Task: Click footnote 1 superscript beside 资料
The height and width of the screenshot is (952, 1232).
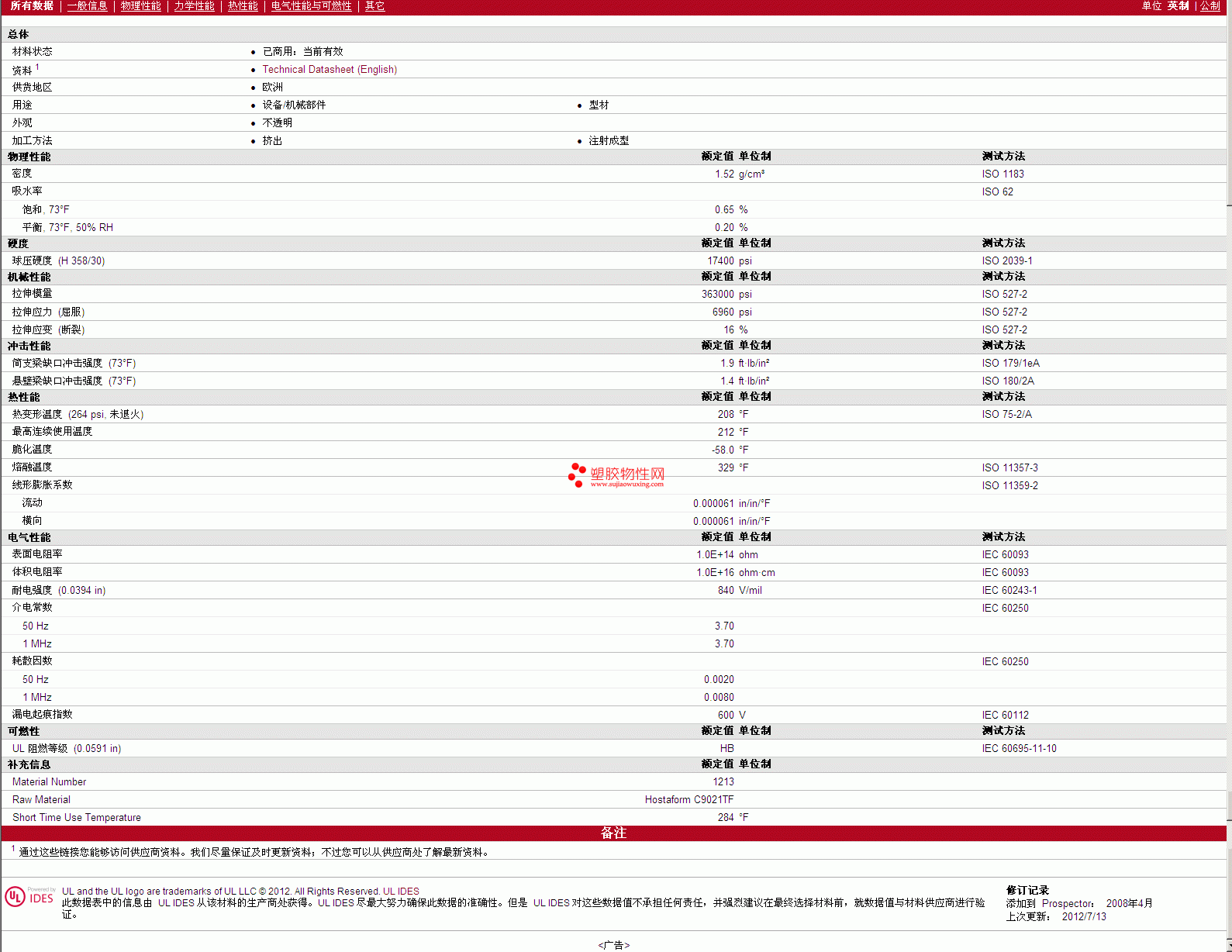Action: click(x=37, y=67)
